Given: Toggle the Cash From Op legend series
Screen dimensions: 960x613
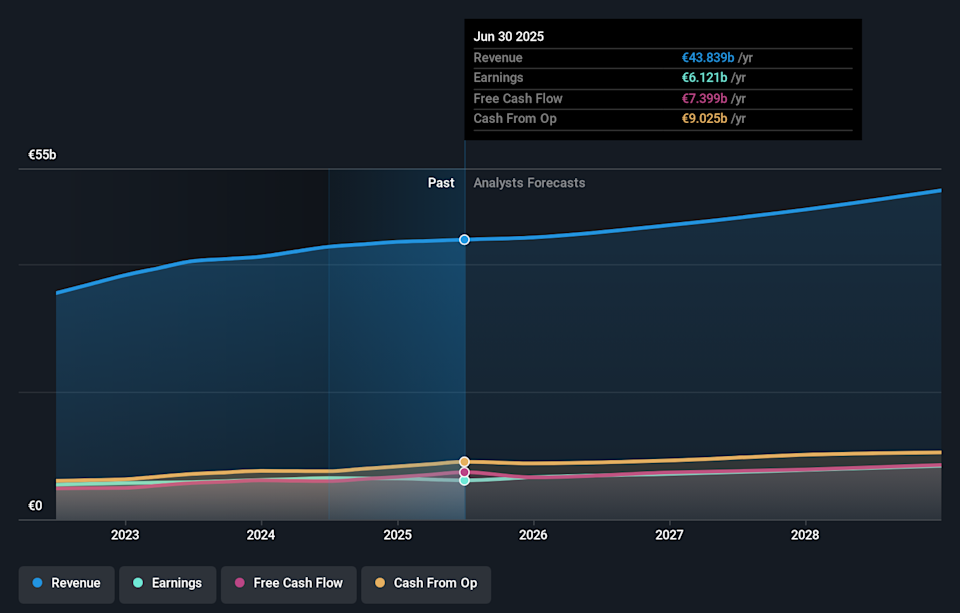Looking at the screenshot, I should click(425, 583).
